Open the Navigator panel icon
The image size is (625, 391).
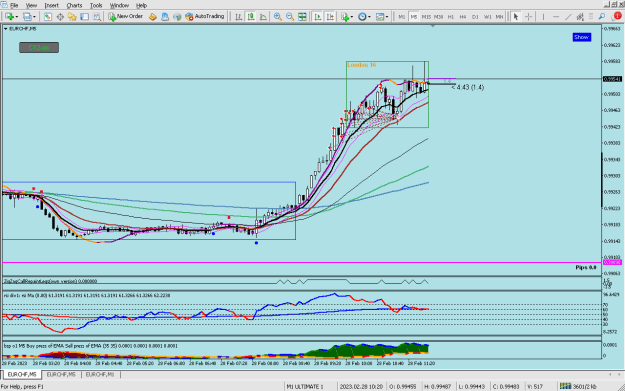72,17
